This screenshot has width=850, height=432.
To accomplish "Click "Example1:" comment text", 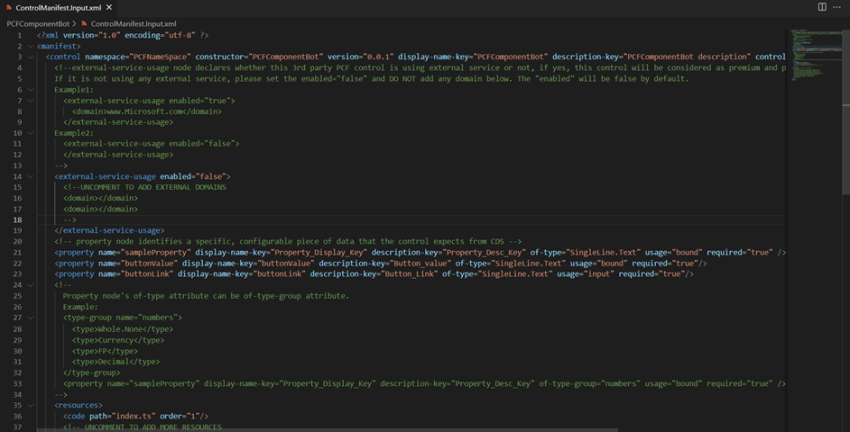I will pyautogui.click(x=74, y=89).
